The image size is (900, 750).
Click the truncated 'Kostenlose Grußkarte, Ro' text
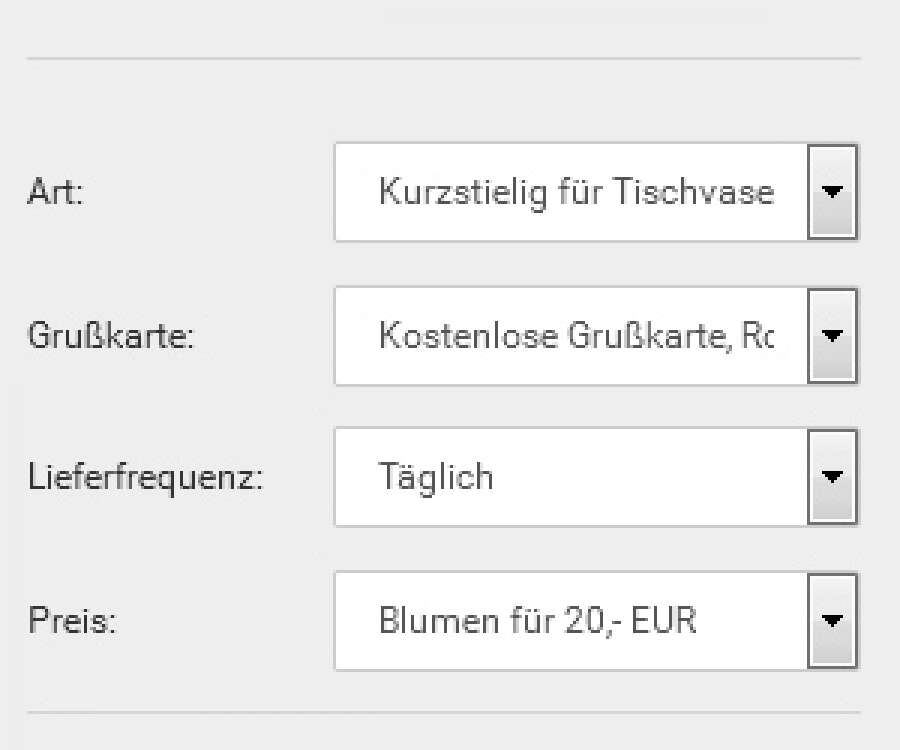[x=575, y=336]
